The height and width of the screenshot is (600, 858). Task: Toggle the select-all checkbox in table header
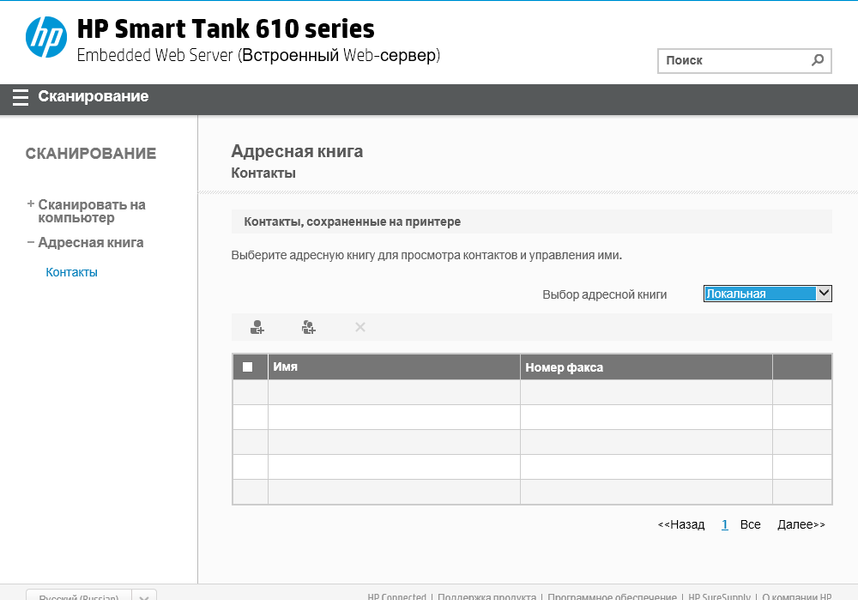(248, 367)
